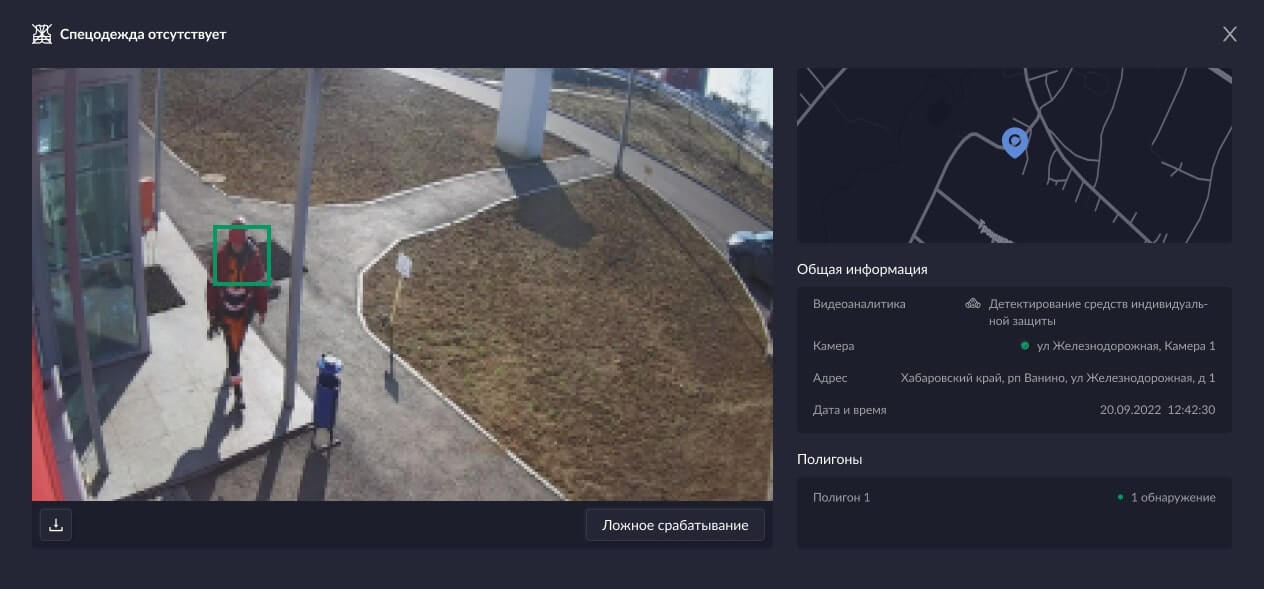Click the Видеоаналитика label
The width and height of the screenshot is (1264, 589).
(x=859, y=304)
